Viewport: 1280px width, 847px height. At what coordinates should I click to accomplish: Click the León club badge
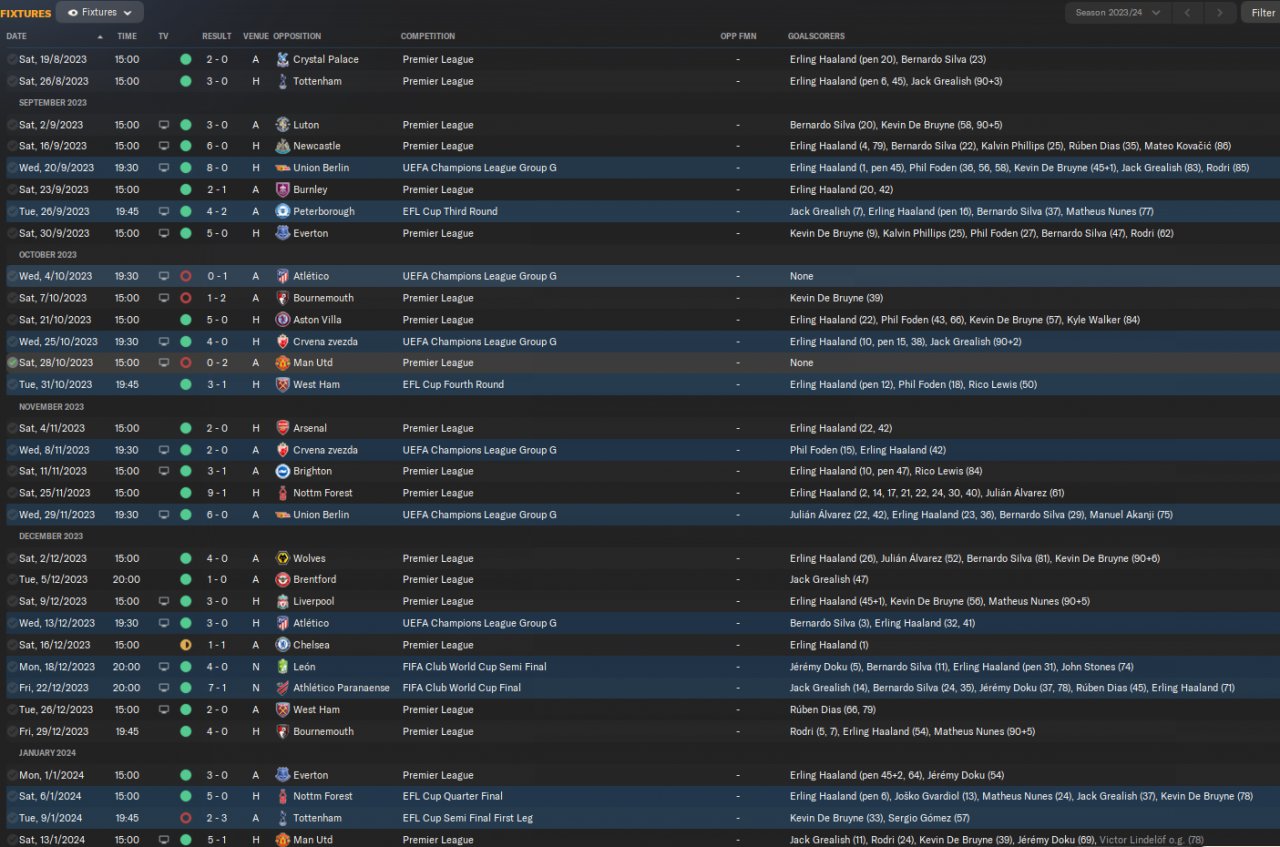(x=283, y=666)
